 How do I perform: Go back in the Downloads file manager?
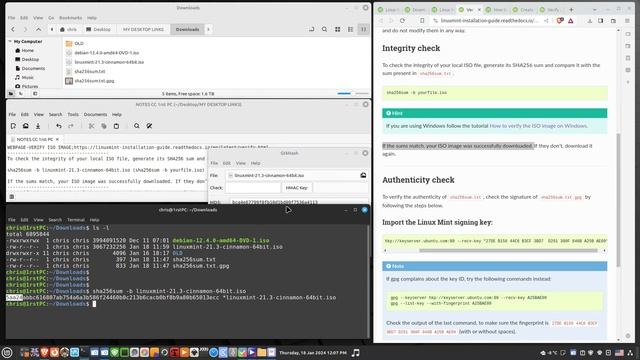[x=13, y=29]
